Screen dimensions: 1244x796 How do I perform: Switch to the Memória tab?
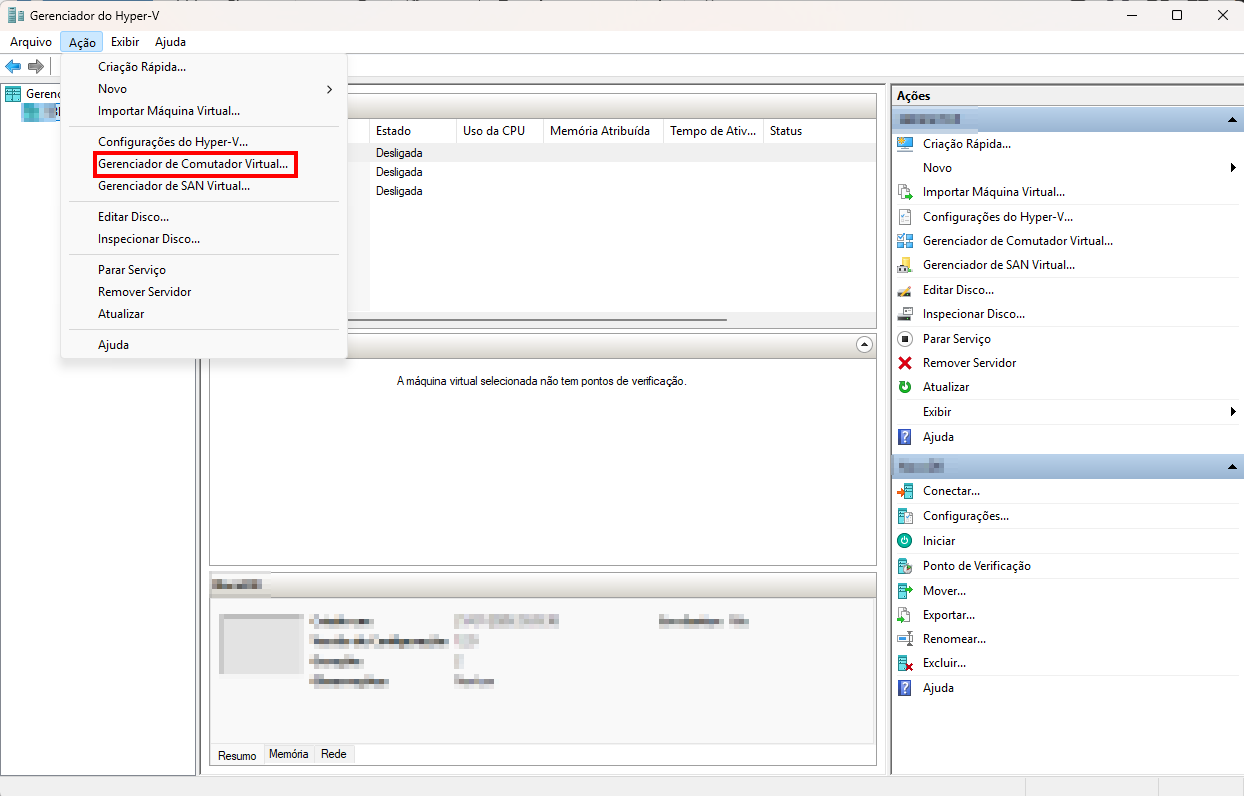(x=288, y=754)
